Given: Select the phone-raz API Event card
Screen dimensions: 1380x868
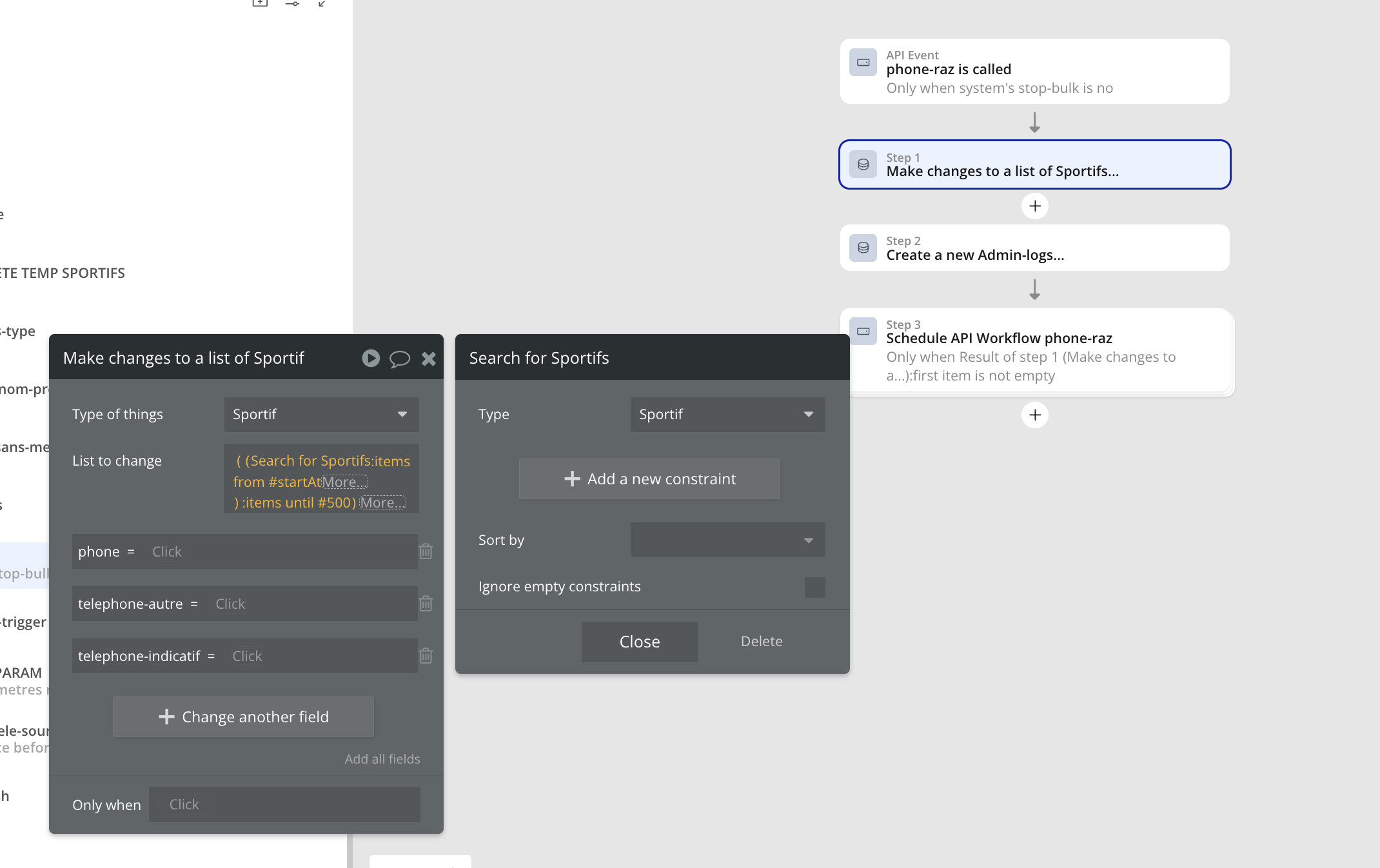Looking at the screenshot, I should click(1034, 71).
